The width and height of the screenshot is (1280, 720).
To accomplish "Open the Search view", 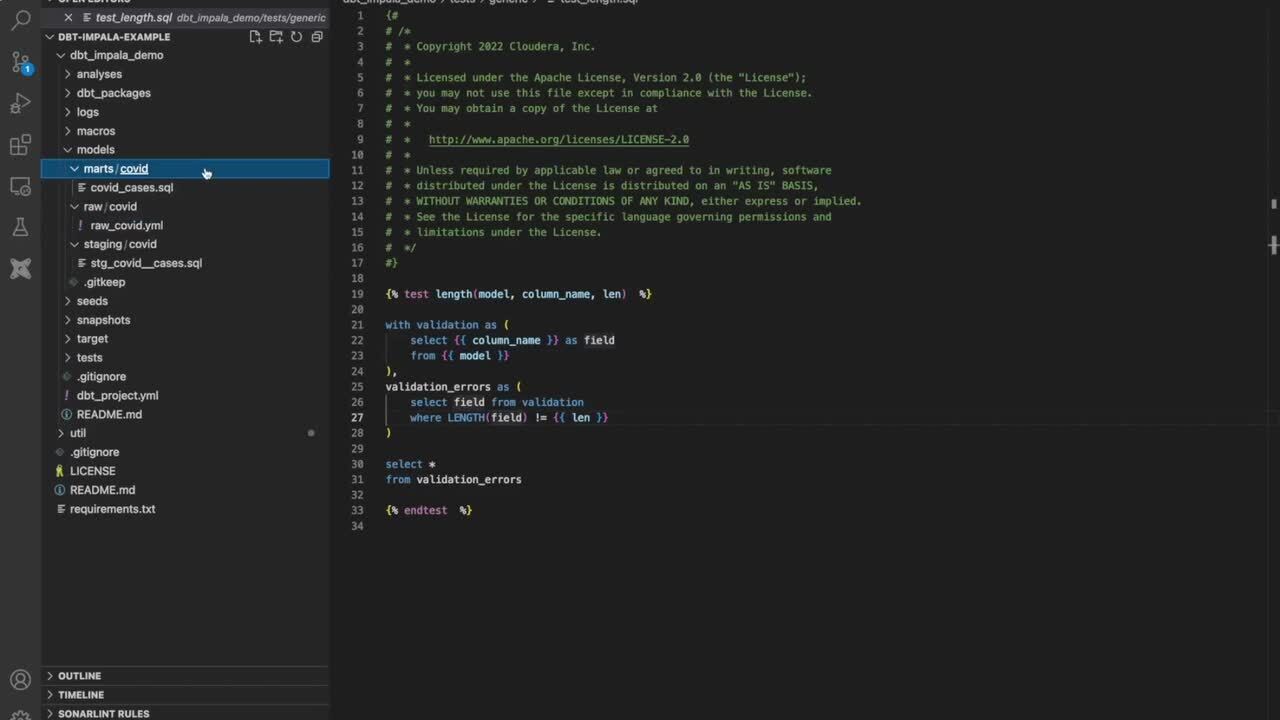I will pos(20,20).
